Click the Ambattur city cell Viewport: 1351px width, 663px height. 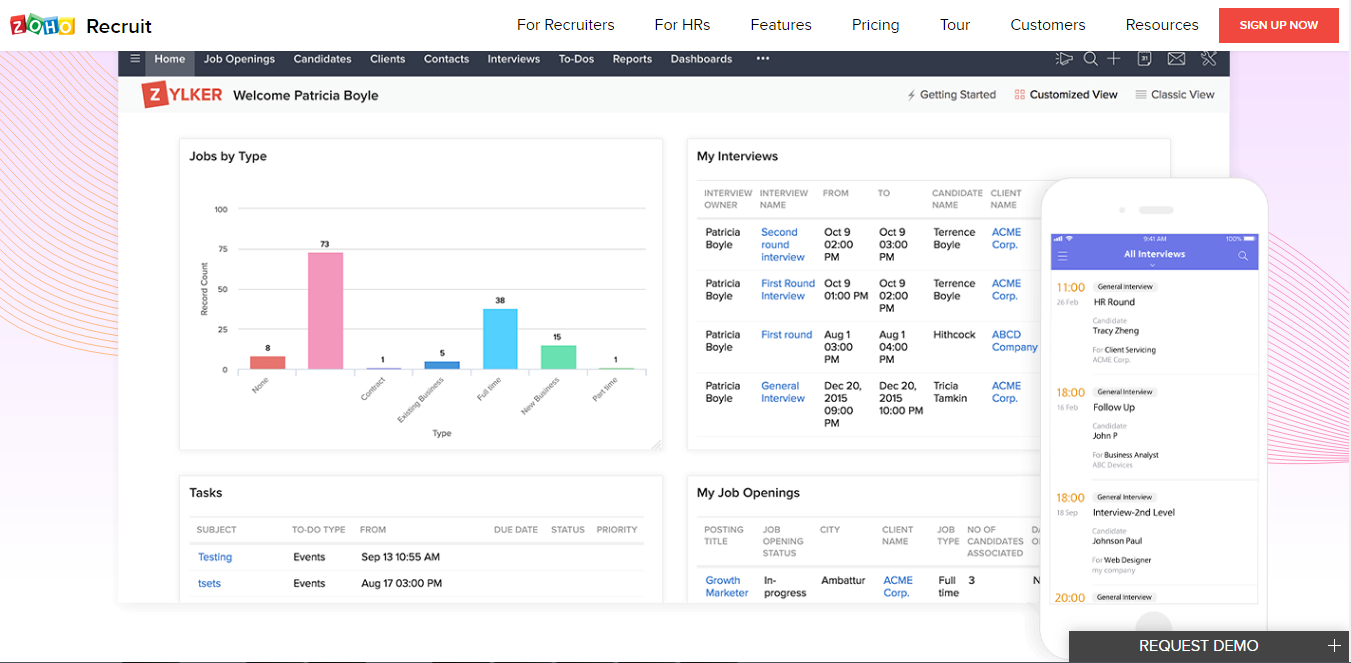[x=844, y=581]
